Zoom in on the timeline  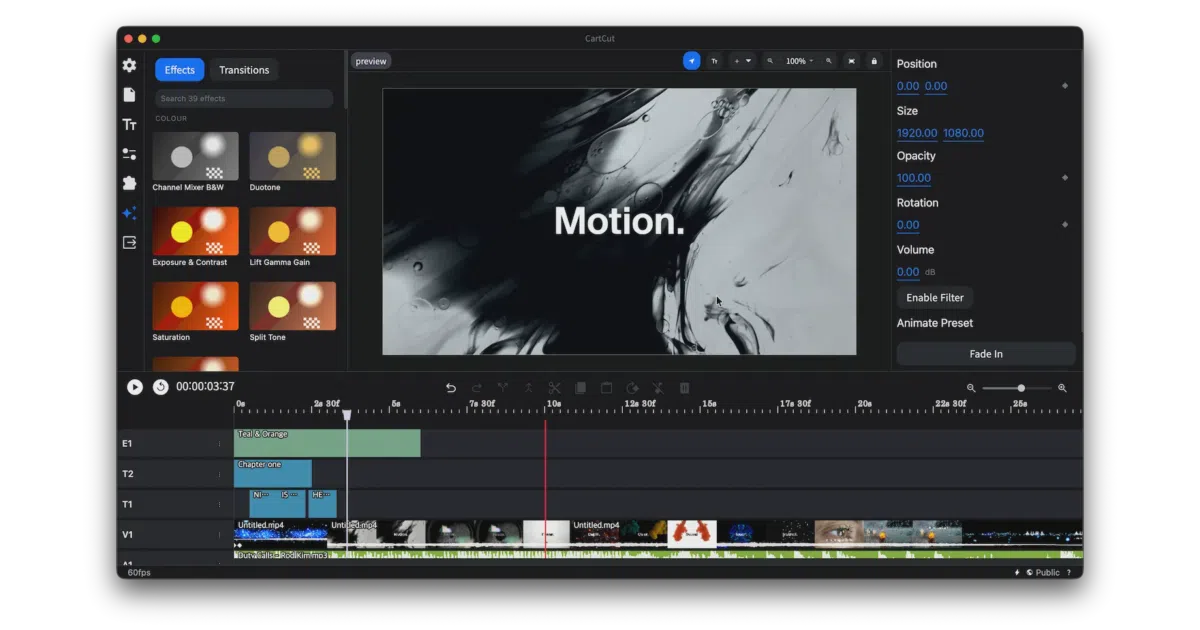pyautogui.click(x=1062, y=388)
